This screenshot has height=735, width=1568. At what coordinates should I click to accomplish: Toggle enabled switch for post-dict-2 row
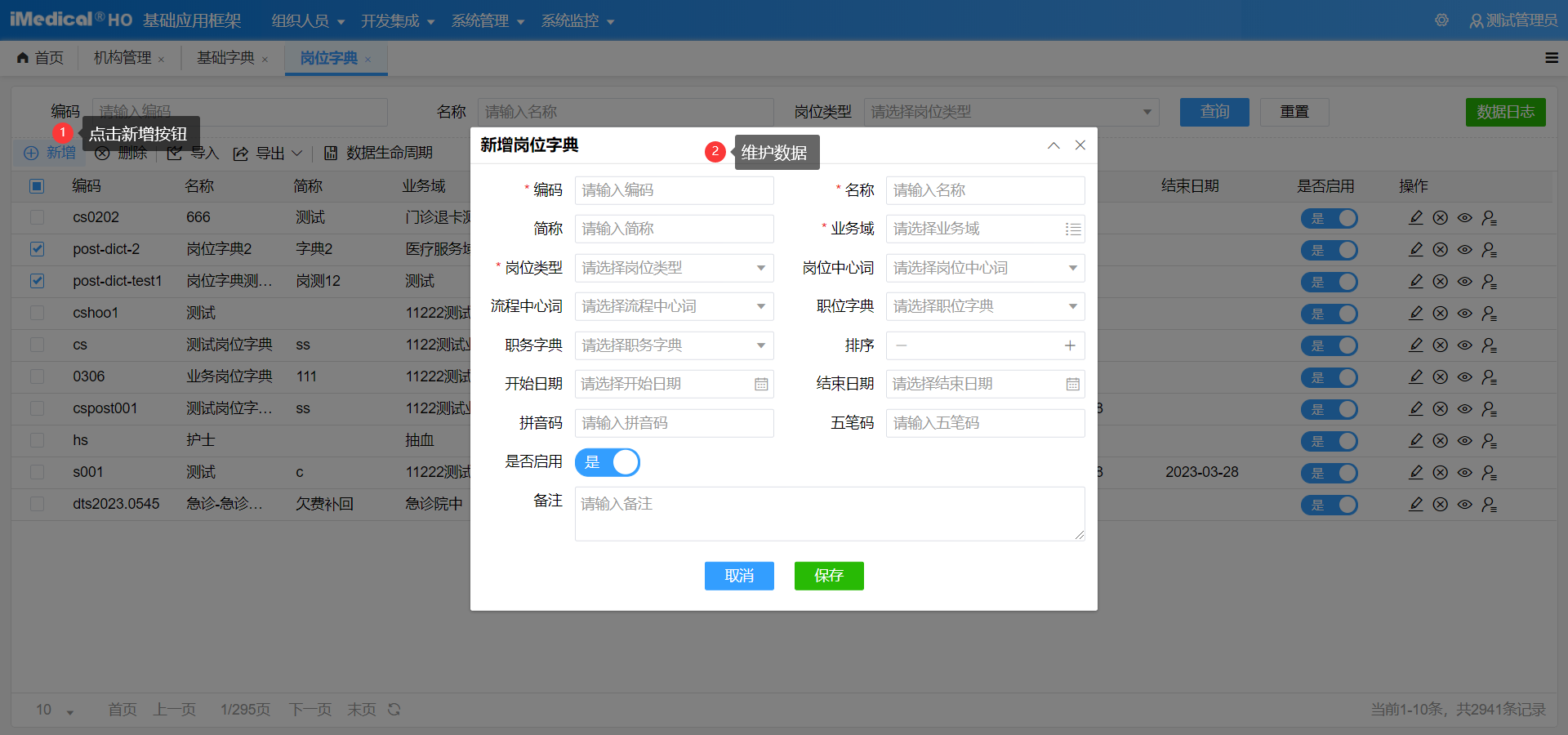pos(1330,251)
